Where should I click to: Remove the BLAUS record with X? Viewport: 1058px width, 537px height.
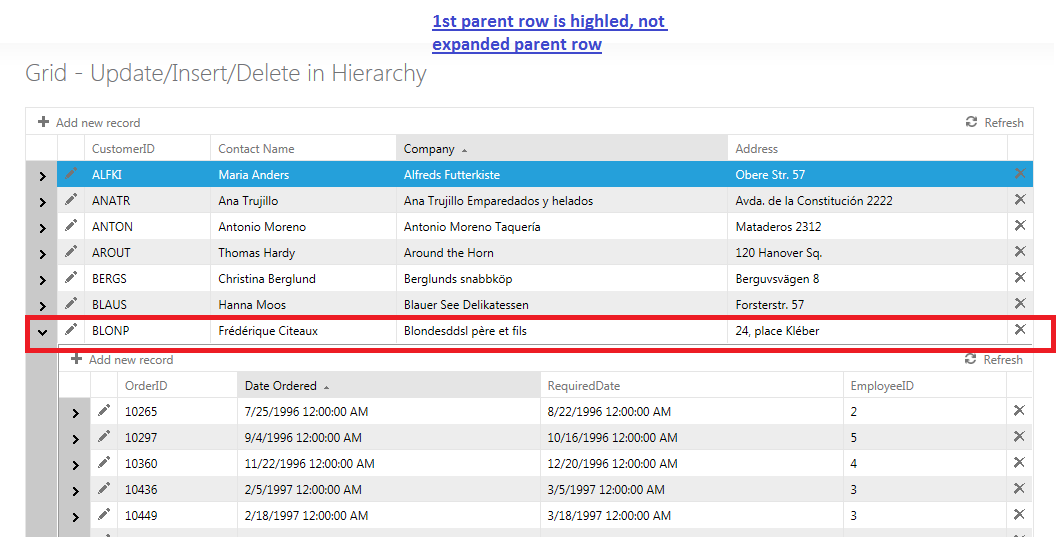click(1020, 303)
